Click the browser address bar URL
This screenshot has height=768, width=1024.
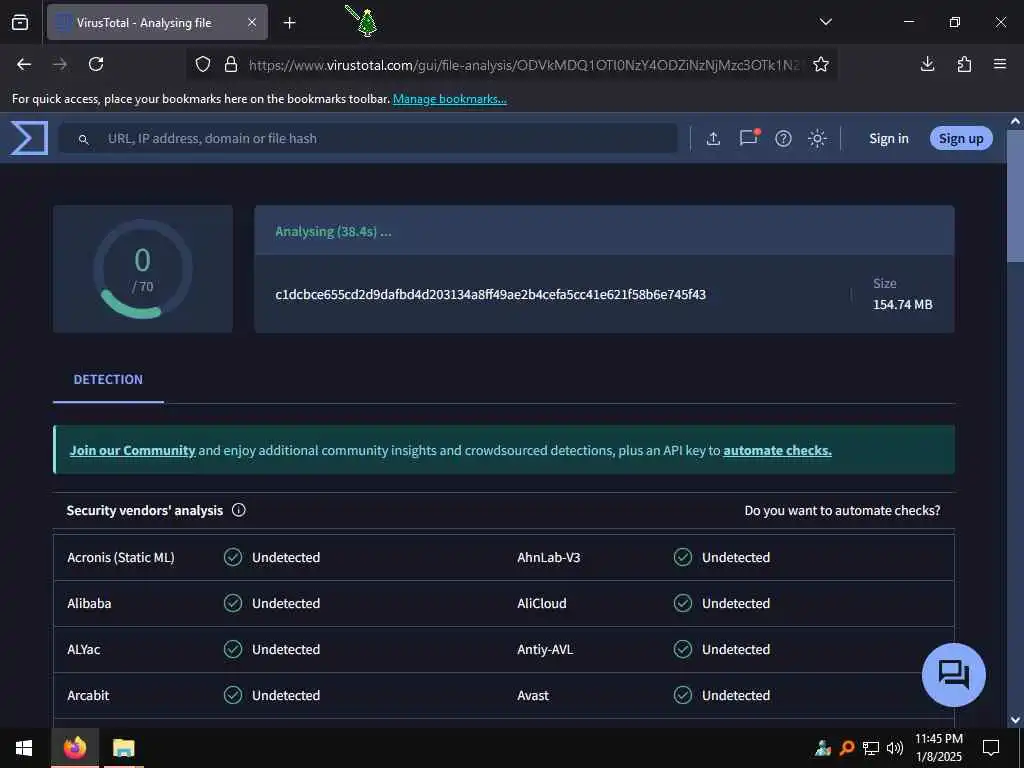tap(522, 65)
